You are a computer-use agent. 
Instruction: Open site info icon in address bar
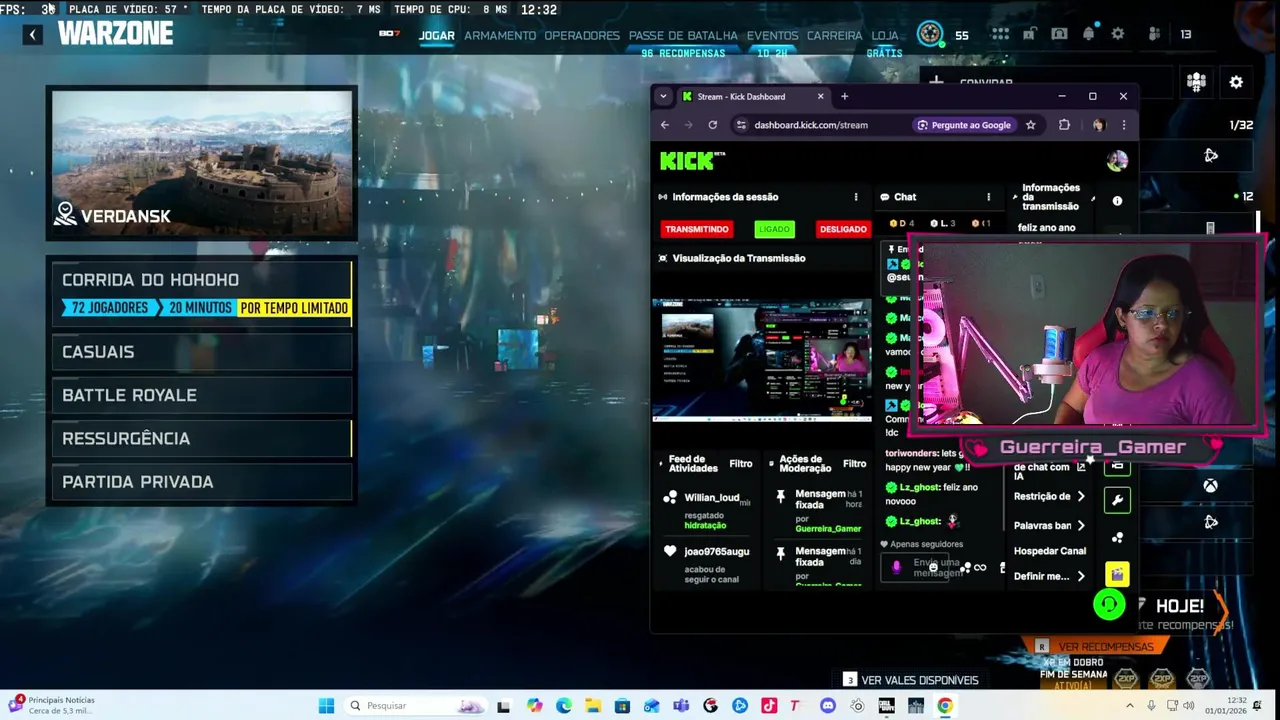click(741, 125)
